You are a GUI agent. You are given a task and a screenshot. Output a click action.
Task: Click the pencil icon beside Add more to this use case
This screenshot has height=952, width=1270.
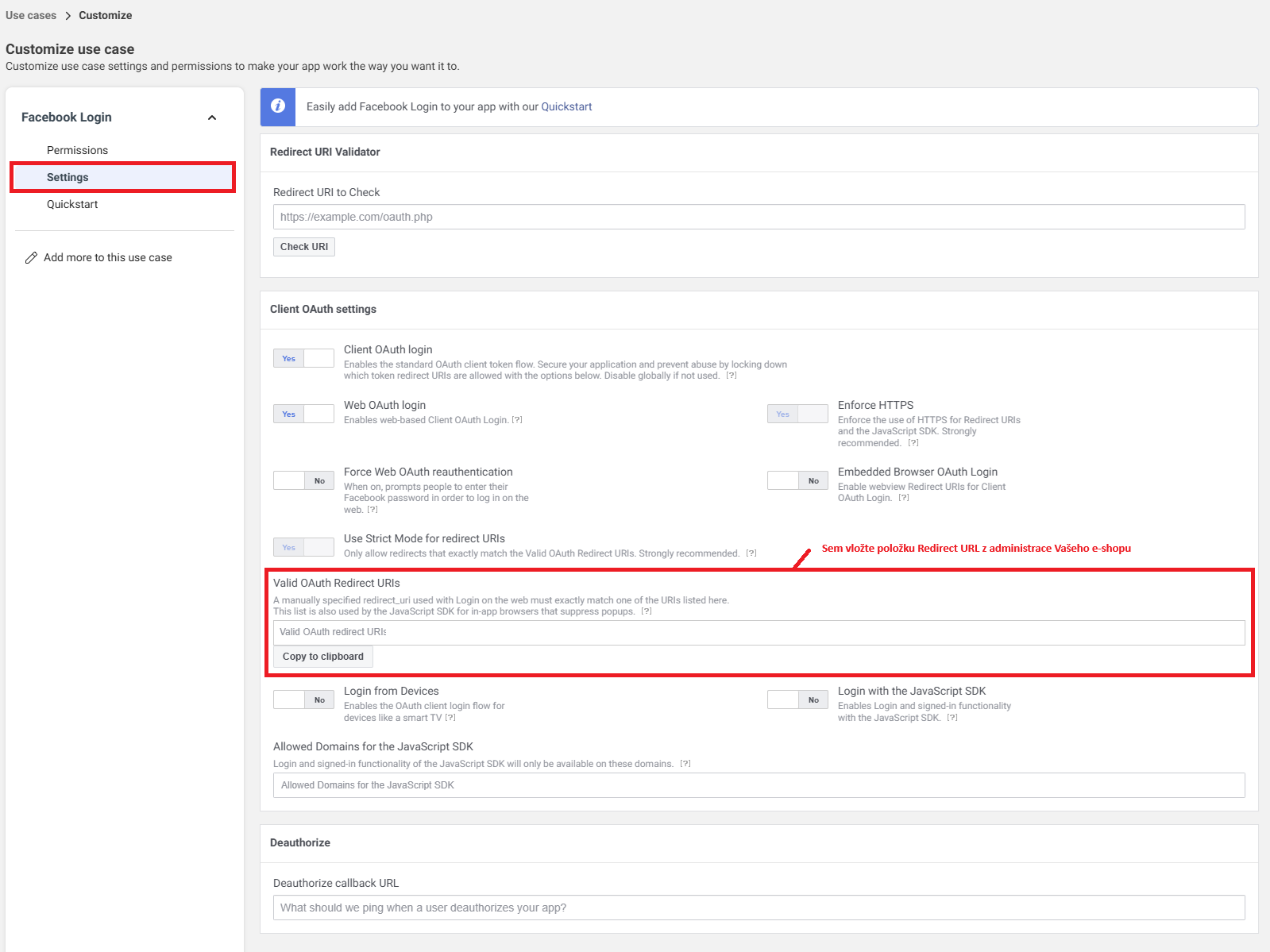tap(31, 257)
